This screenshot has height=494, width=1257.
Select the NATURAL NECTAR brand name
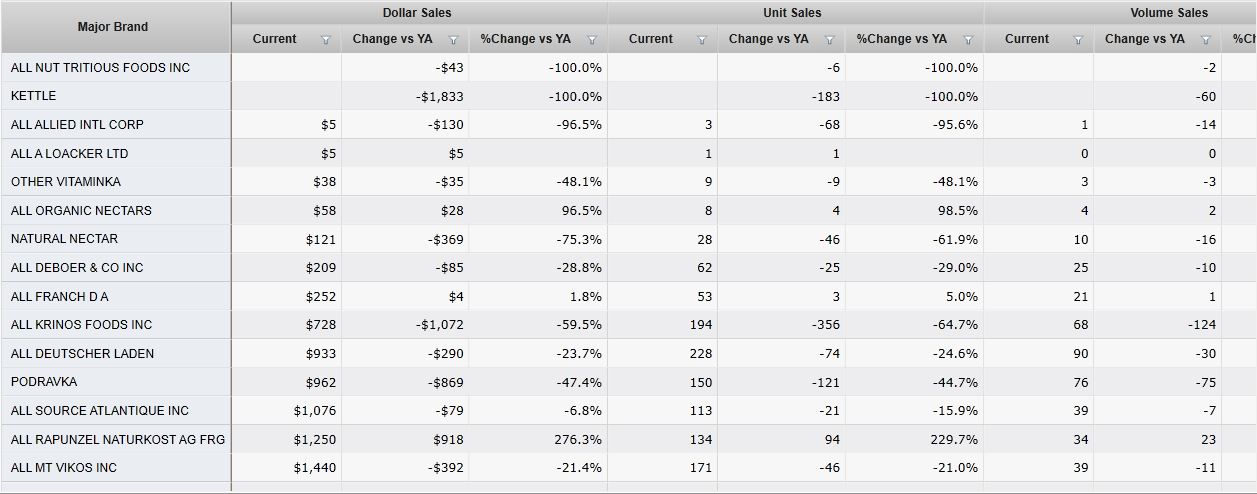pyautogui.click(x=64, y=239)
